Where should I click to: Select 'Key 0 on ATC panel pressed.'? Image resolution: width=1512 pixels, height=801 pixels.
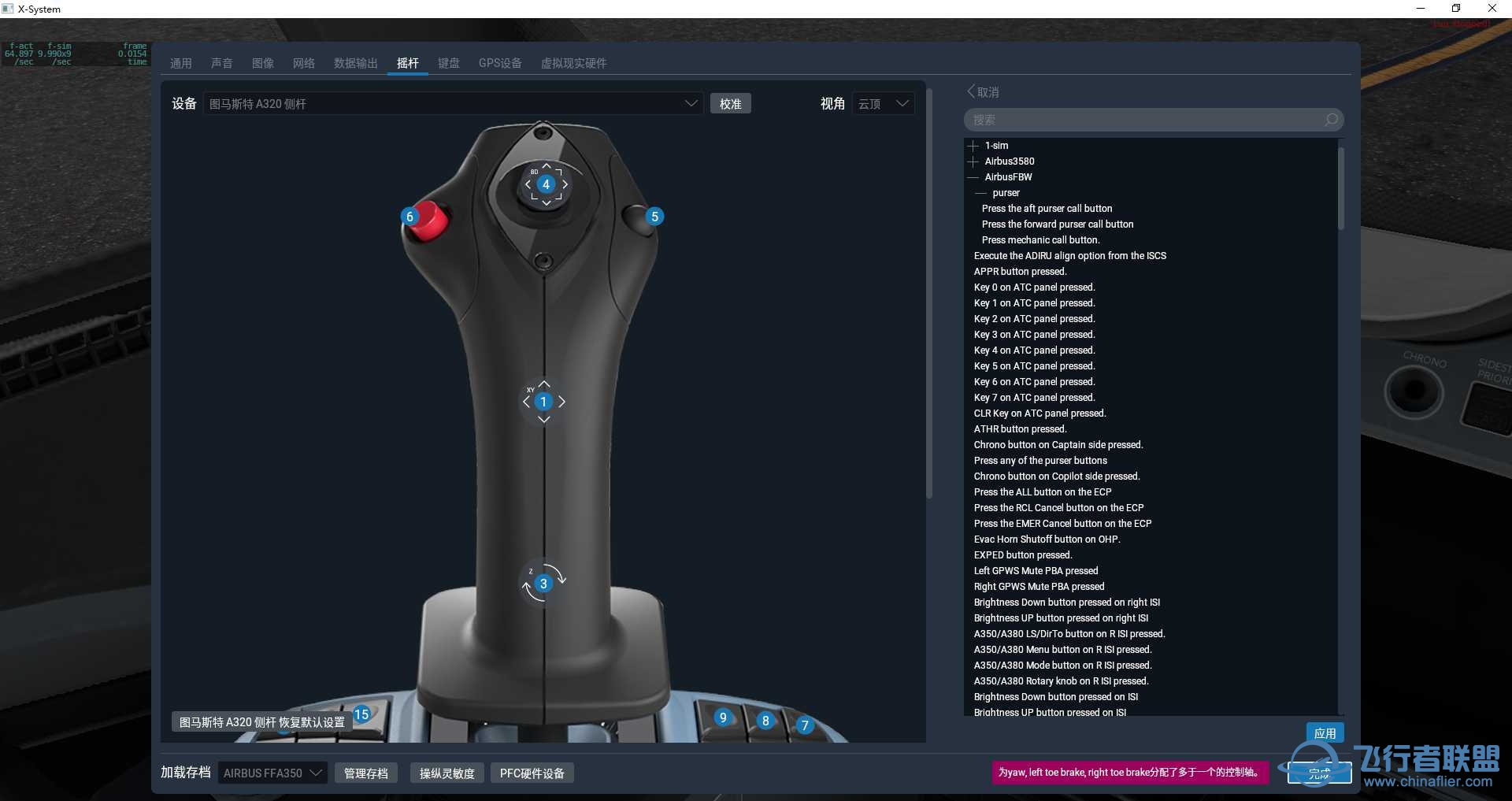click(1034, 287)
